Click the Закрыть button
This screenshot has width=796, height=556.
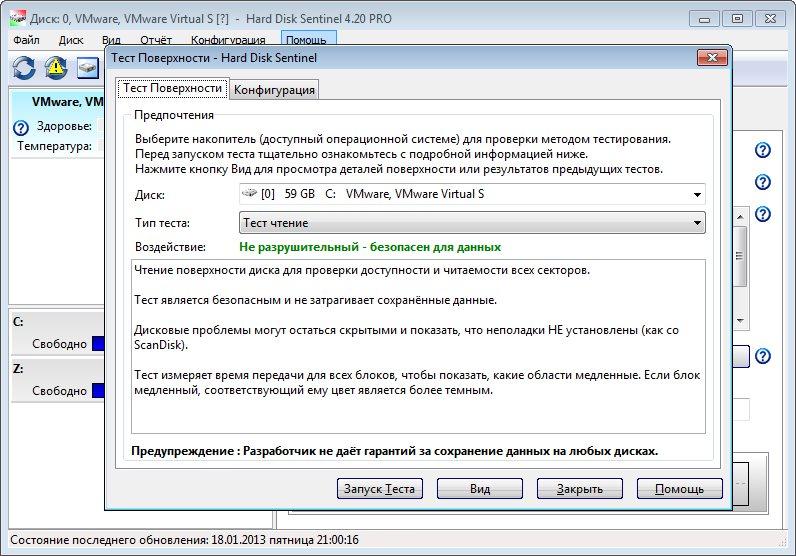pos(580,489)
